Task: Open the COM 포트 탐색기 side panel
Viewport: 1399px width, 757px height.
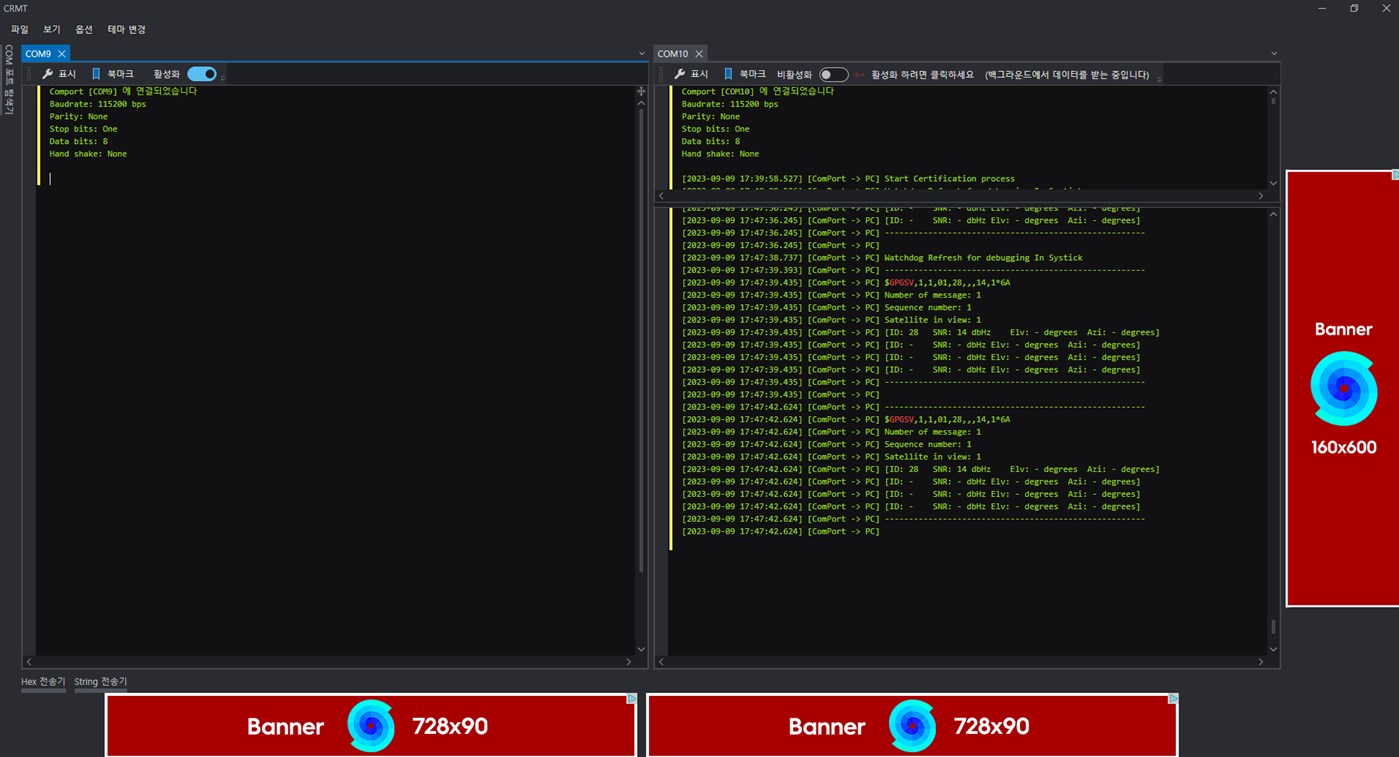Action: pos(9,79)
